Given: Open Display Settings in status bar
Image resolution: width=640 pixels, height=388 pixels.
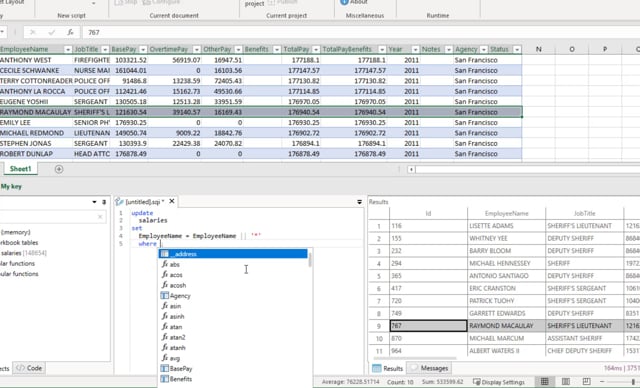Looking at the screenshot, I should pyautogui.click(x=498, y=382).
